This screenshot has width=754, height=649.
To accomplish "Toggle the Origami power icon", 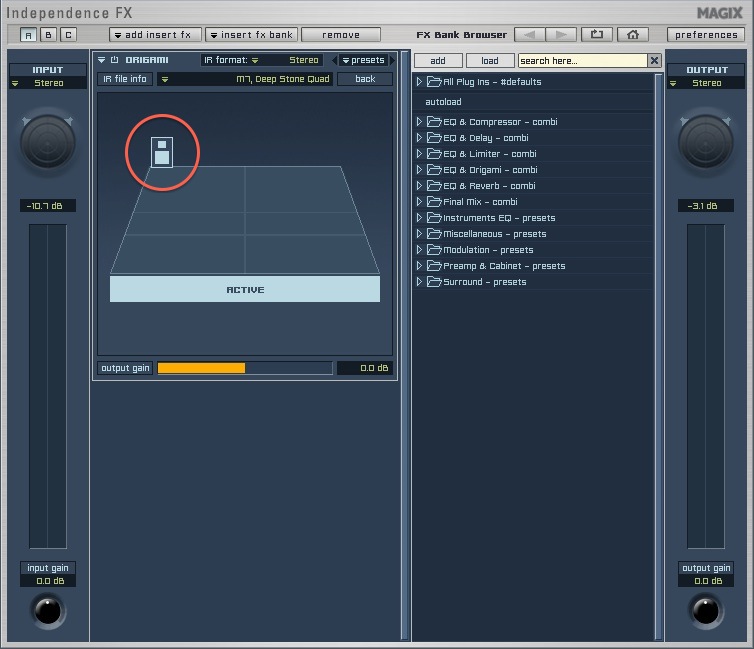I will point(114,60).
